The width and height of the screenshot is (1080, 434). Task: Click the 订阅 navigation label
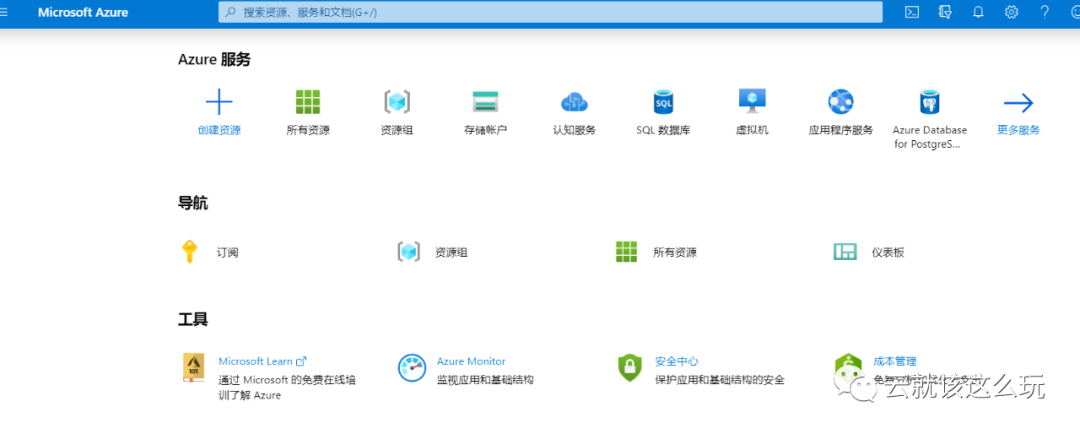coord(227,252)
